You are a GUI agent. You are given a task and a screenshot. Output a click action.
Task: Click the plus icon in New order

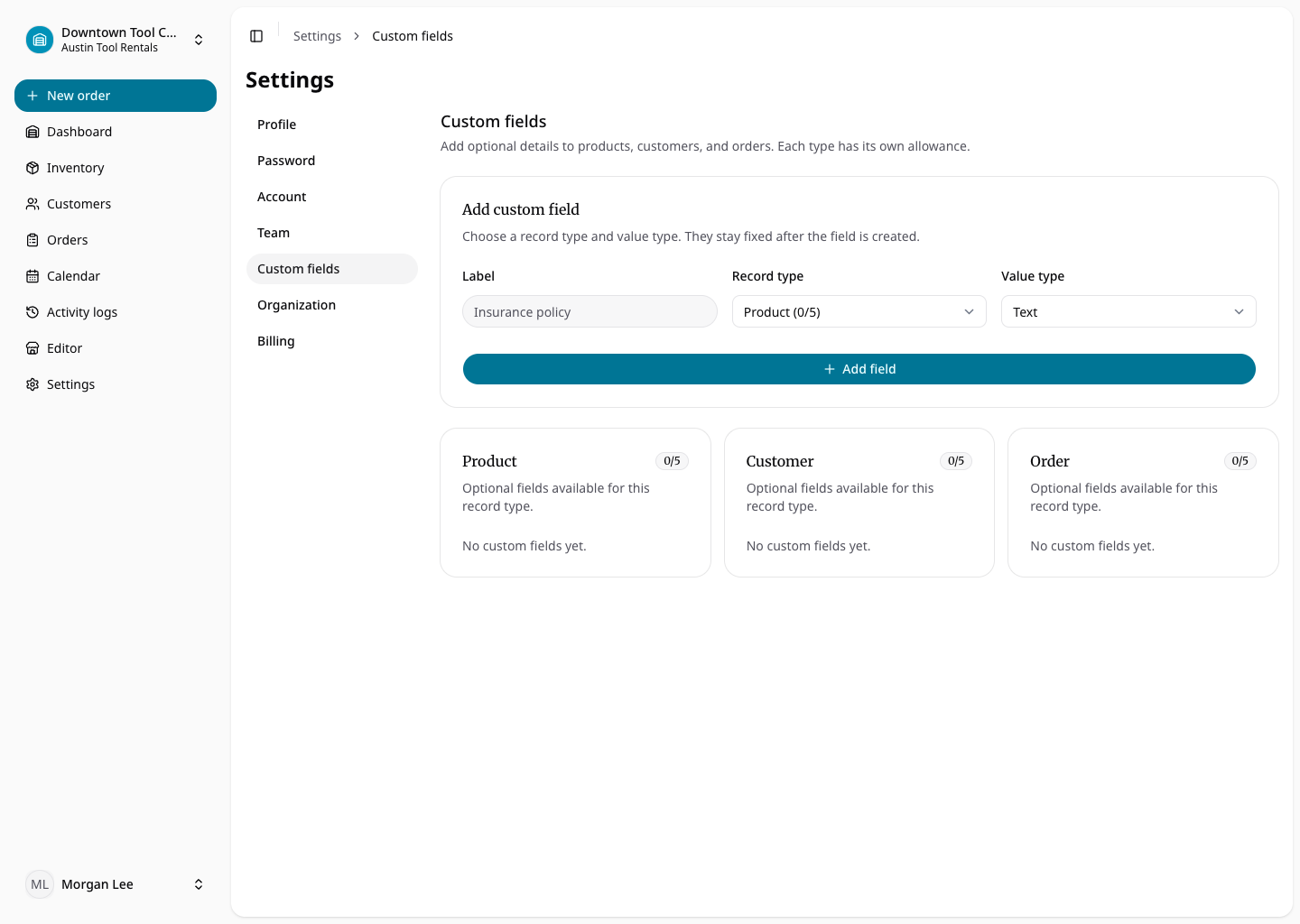click(32, 96)
